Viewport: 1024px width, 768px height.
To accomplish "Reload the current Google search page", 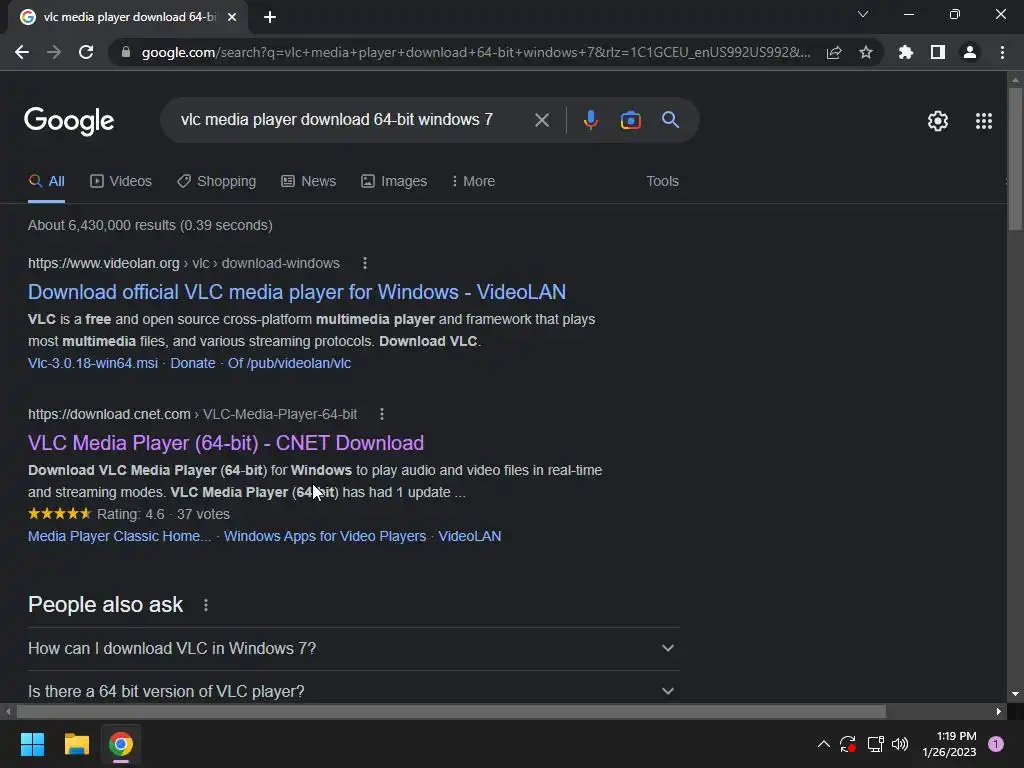I will click(x=86, y=52).
